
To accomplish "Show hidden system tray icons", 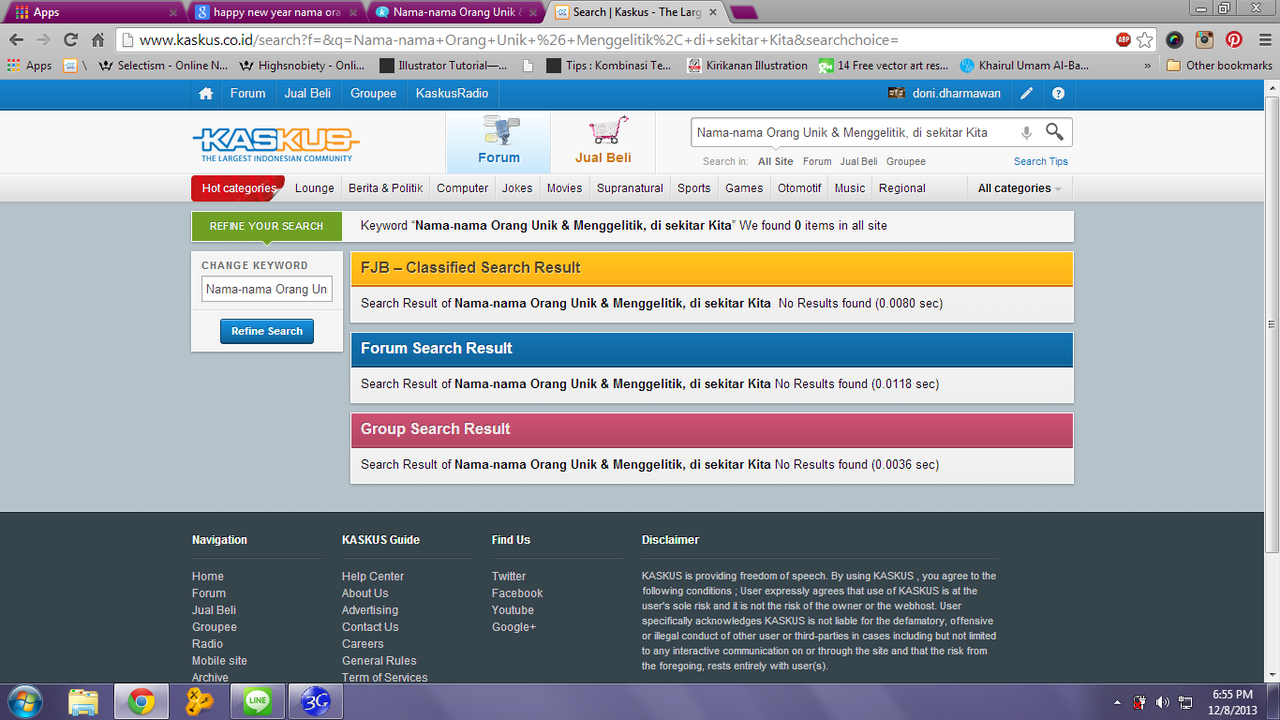I will click(1117, 702).
